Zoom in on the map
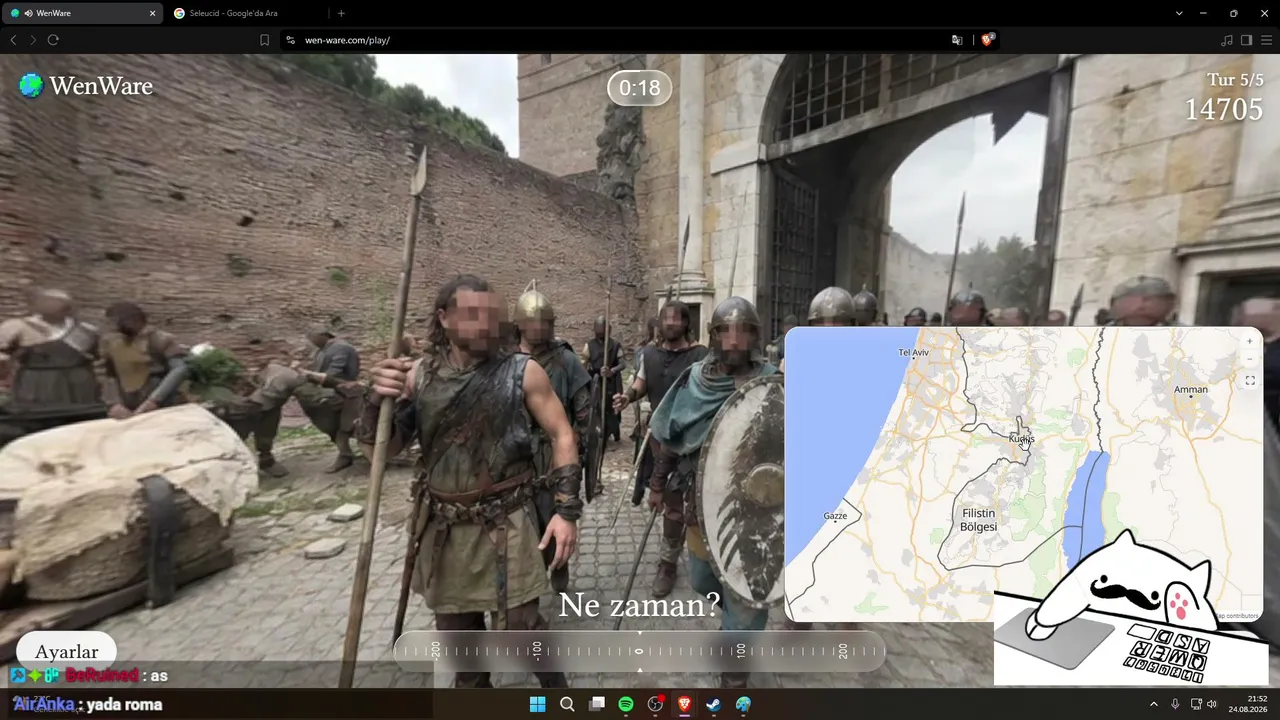 pos(1249,341)
